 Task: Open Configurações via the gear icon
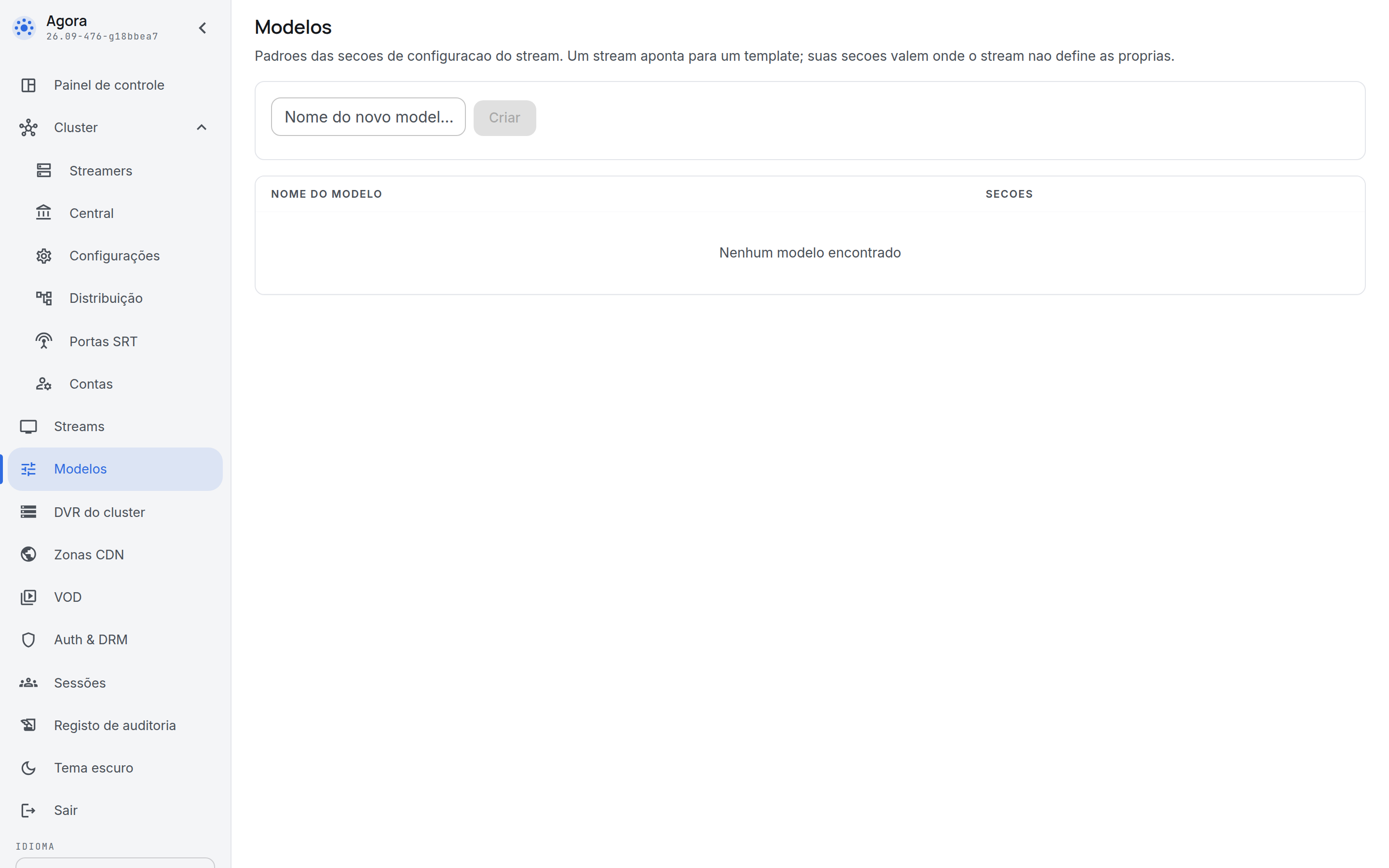coord(43,256)
